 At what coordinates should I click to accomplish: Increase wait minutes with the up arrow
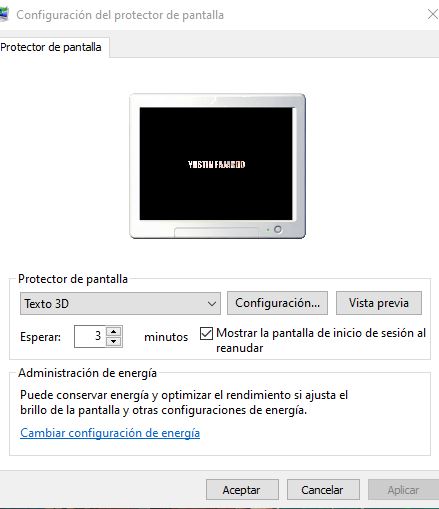[x=114, y=332]
